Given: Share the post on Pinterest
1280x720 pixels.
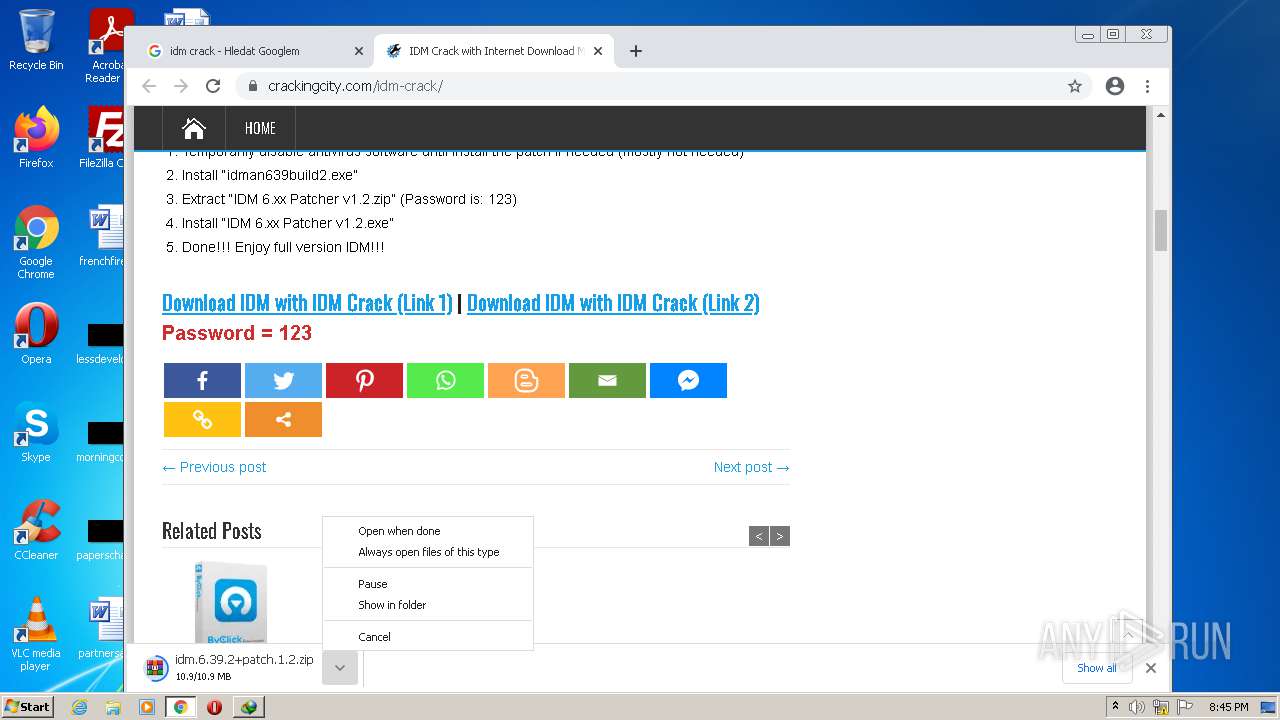Looking at the screenshot, I should [364, 380].
